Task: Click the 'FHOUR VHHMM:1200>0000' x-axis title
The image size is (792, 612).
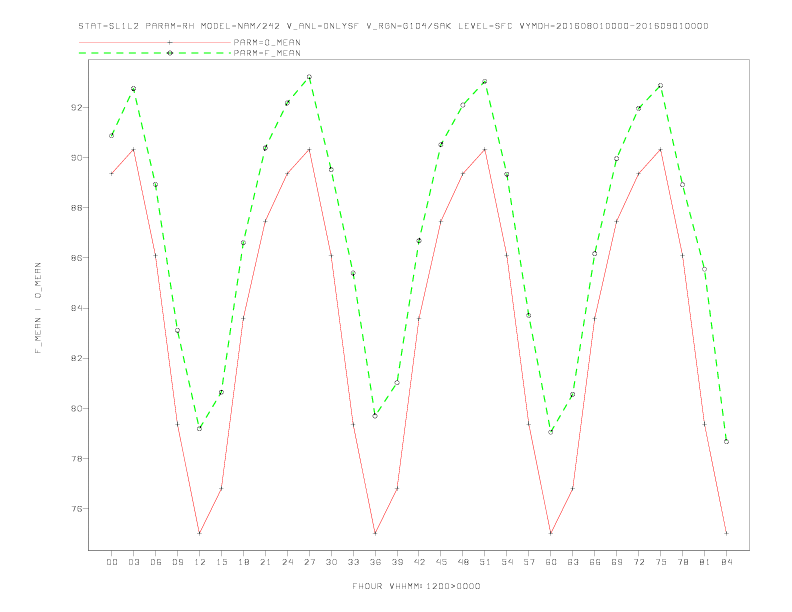Action: point(416,586)
